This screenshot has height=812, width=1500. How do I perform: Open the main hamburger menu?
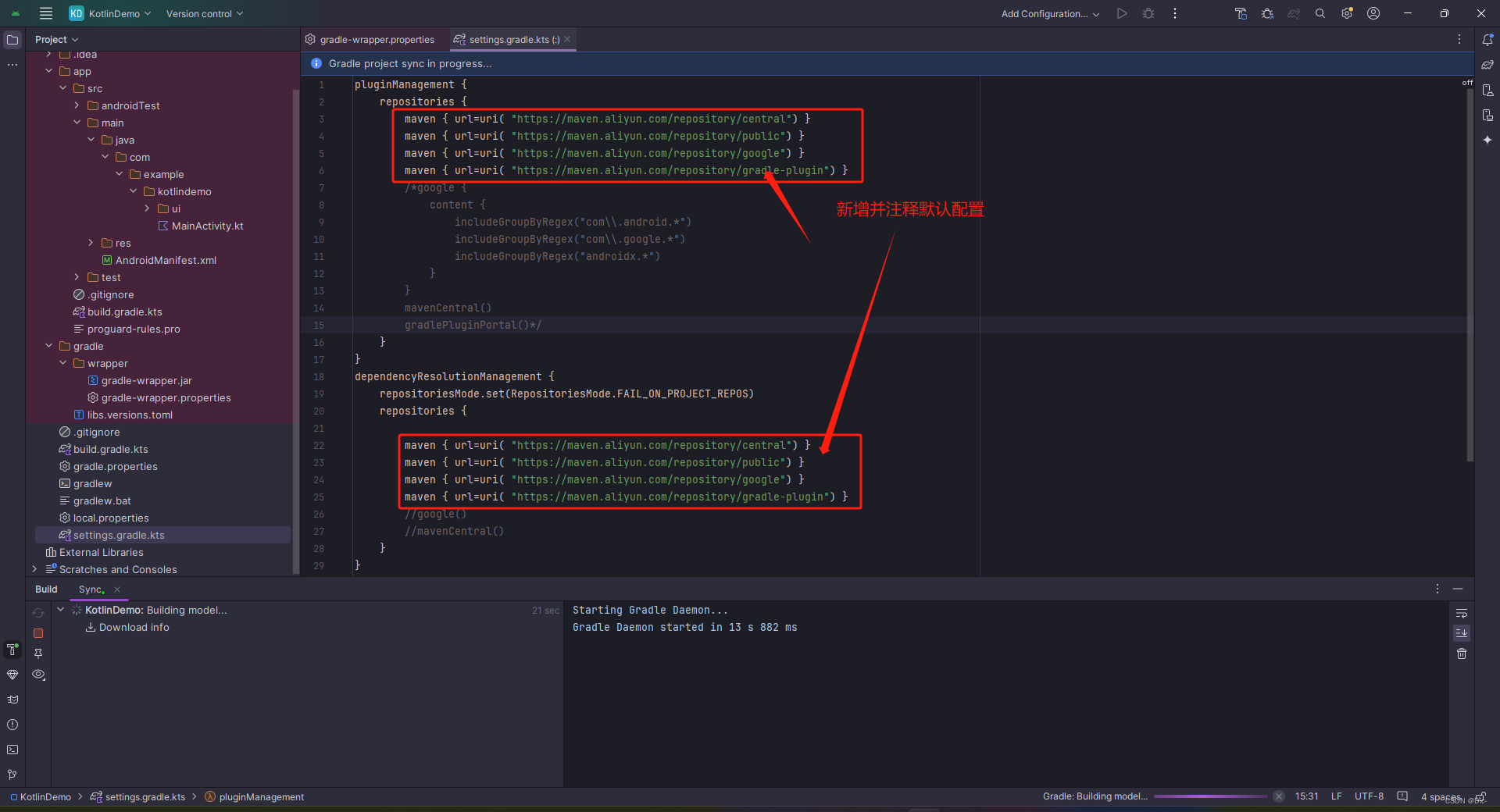click(46, 13)
